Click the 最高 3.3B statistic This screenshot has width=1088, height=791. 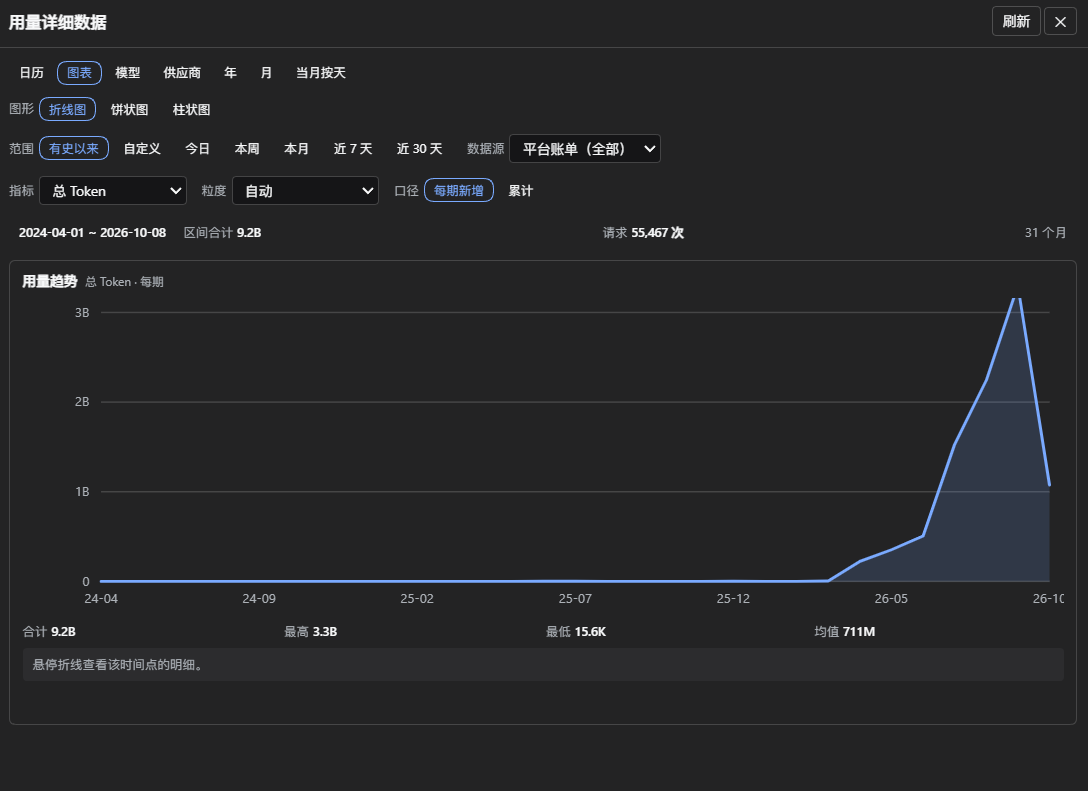pyautogui.click(x=311, y=631)
